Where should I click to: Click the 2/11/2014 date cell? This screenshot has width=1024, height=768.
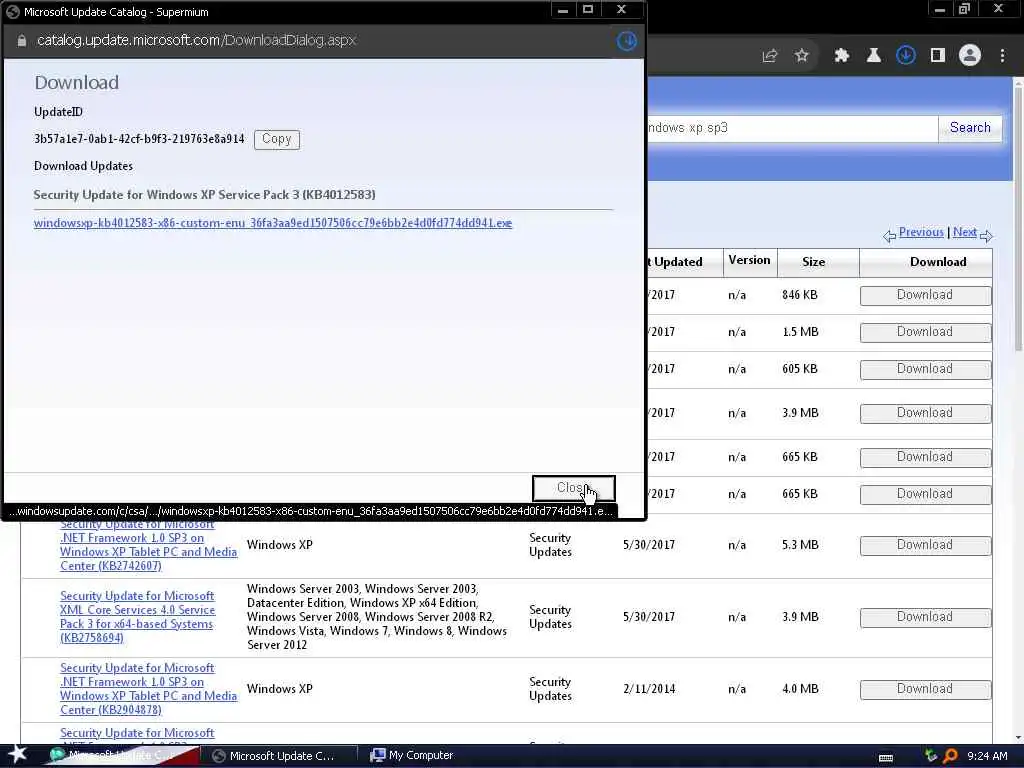point(649,689)
